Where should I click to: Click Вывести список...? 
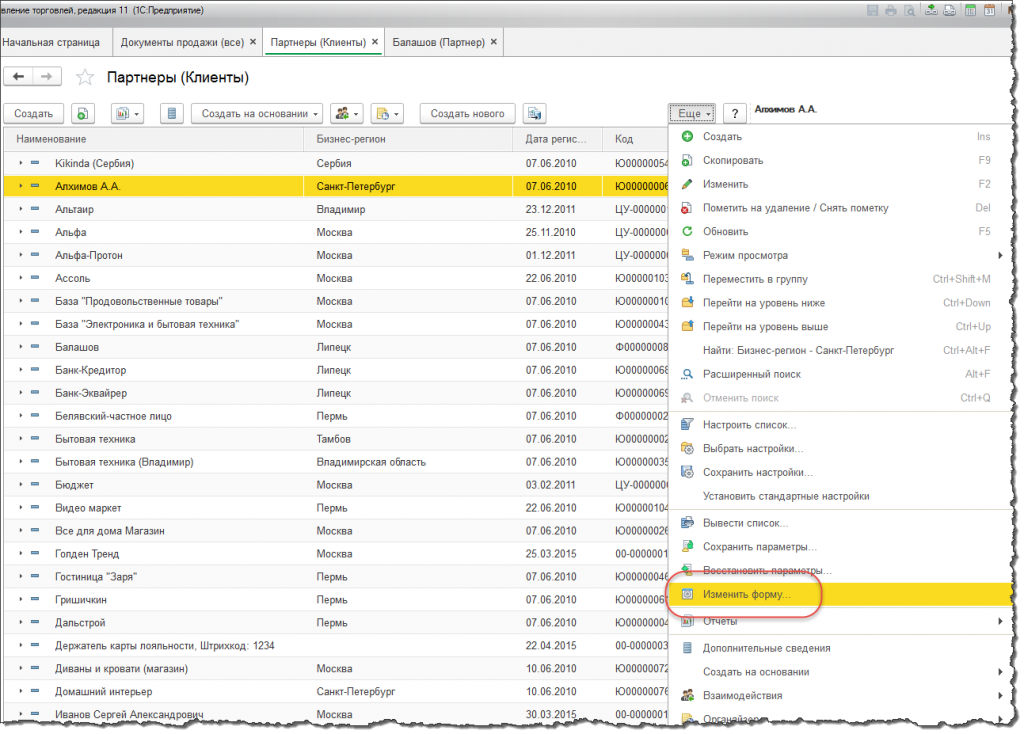pos(840,523)
